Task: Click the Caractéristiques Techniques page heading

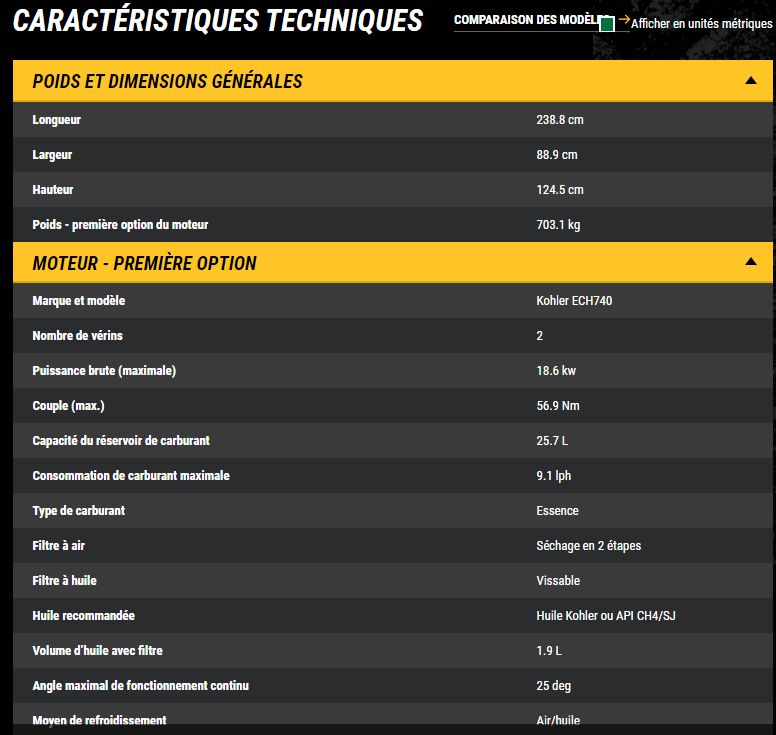Action: click(x=218, y=21)
